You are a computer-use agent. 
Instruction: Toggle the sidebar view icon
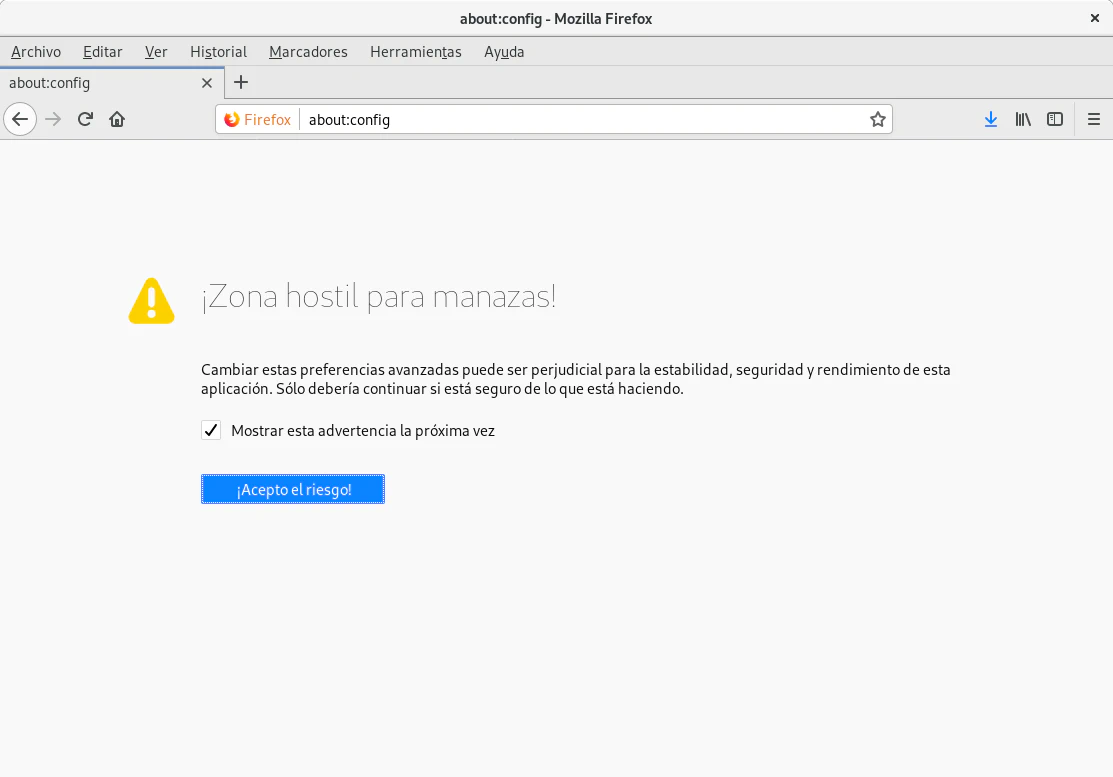tap(1055, 119)
